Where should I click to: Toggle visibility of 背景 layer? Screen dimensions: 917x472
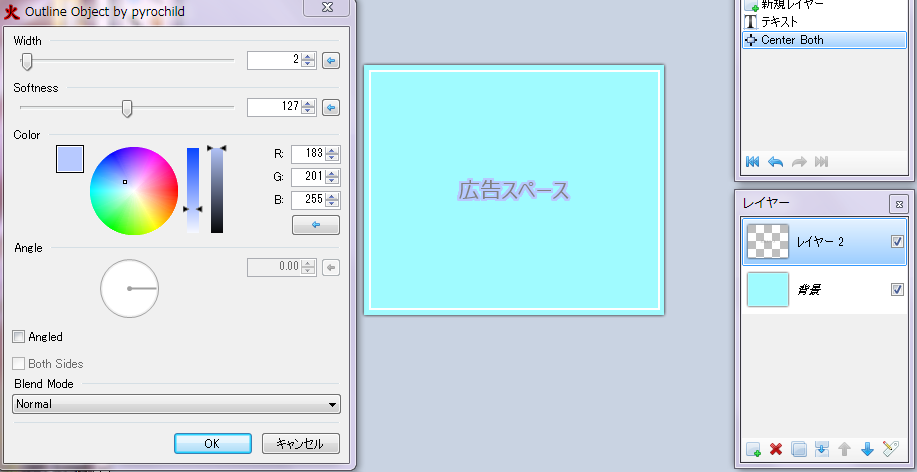897,290
